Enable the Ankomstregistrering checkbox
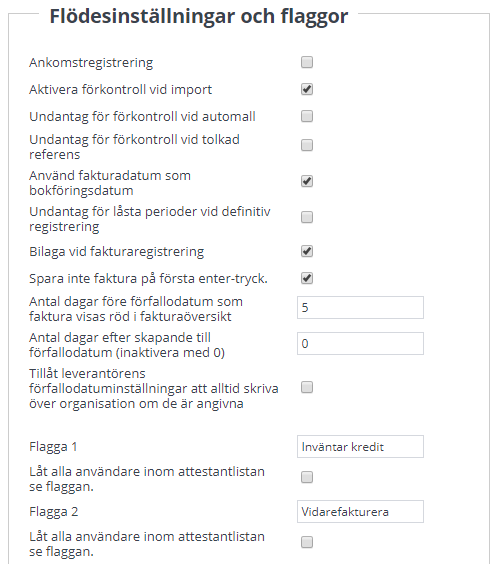The image size is (499, 564). (x=307, y=62)
